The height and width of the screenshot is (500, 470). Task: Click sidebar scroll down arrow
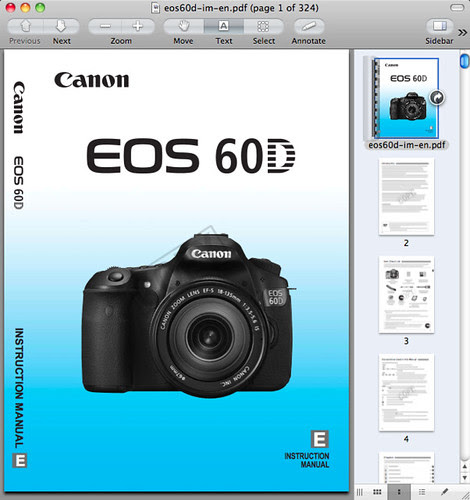465,477
